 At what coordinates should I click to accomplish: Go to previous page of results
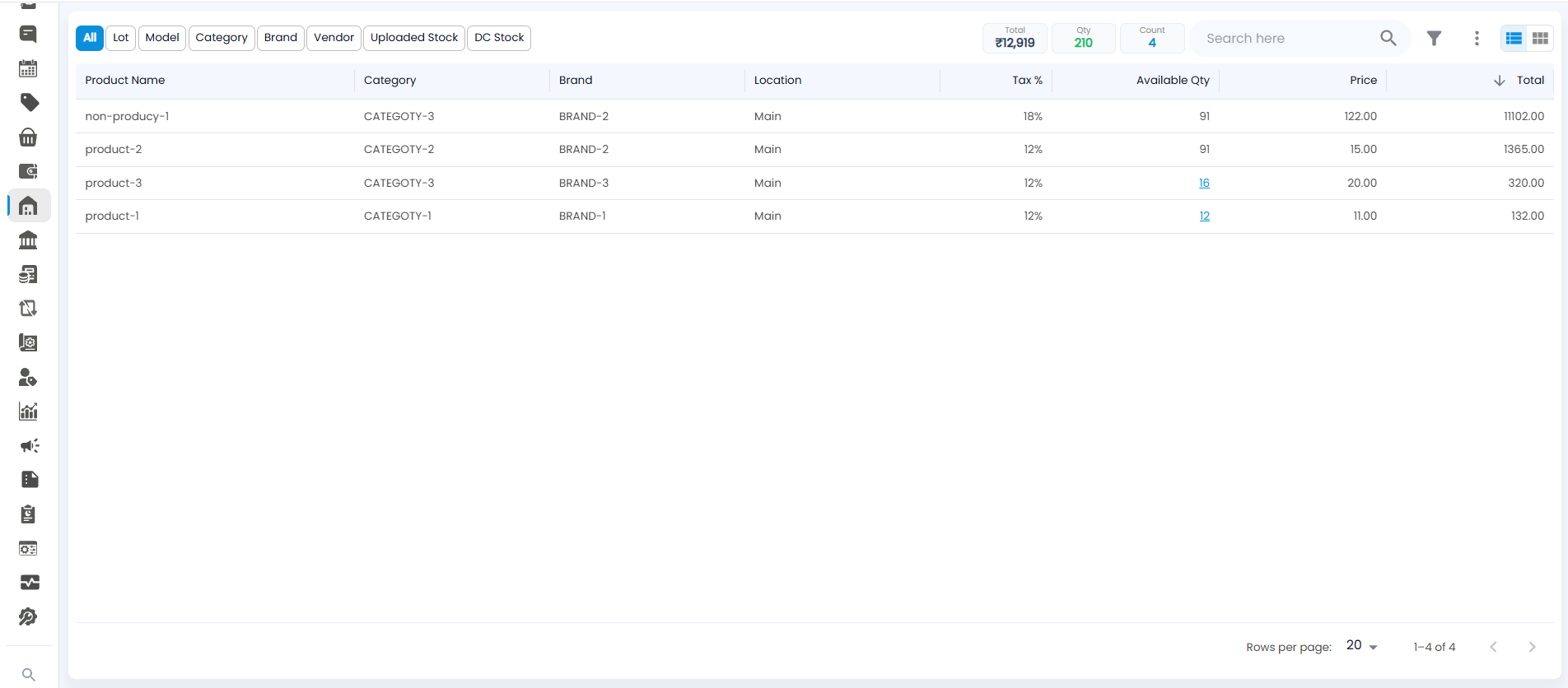pos(1493,647)
